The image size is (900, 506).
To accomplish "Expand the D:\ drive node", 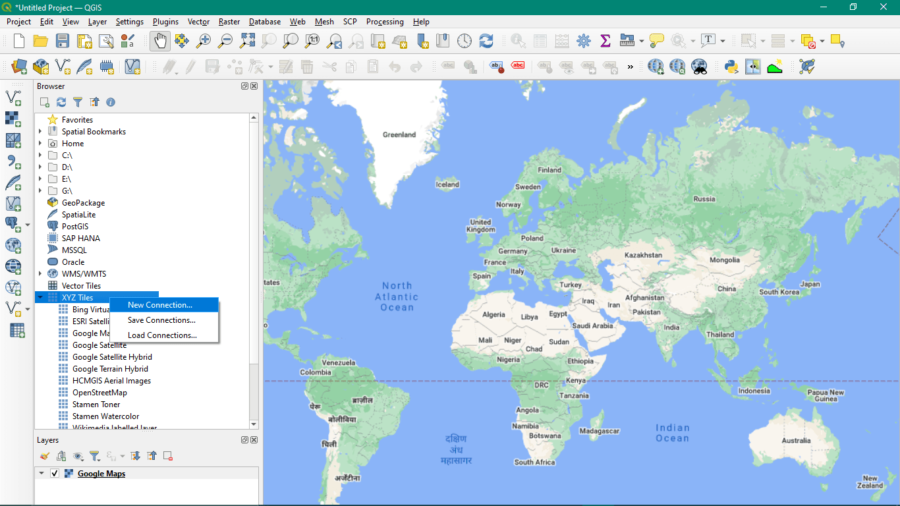I will [40, 167].
